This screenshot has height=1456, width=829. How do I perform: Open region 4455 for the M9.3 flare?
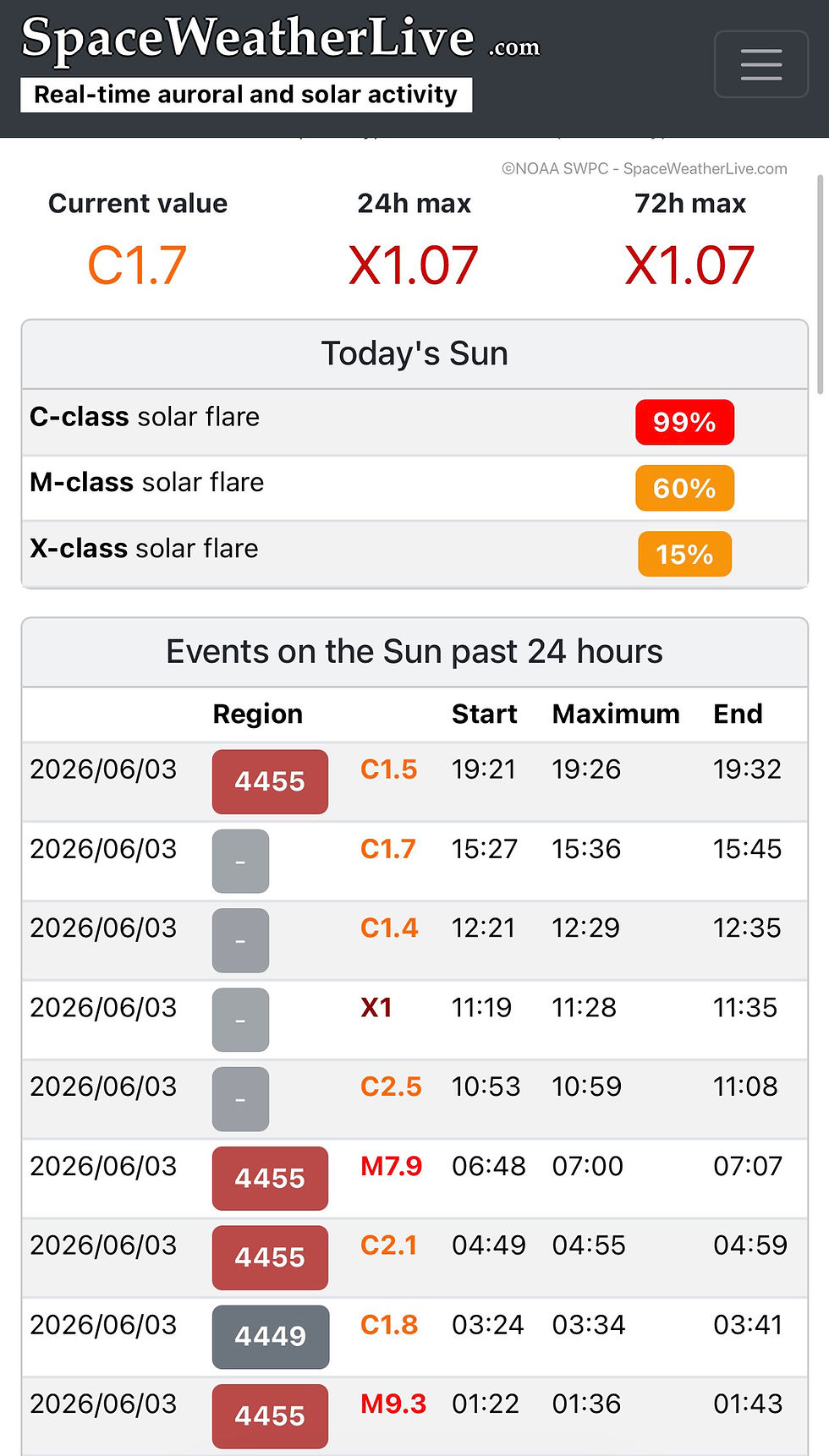[270, 1416]
